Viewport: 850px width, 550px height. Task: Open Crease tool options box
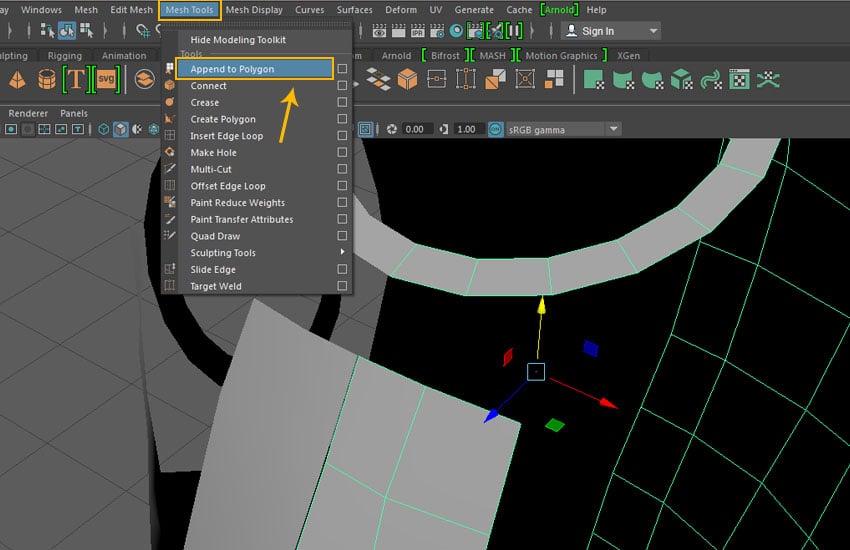342,102
